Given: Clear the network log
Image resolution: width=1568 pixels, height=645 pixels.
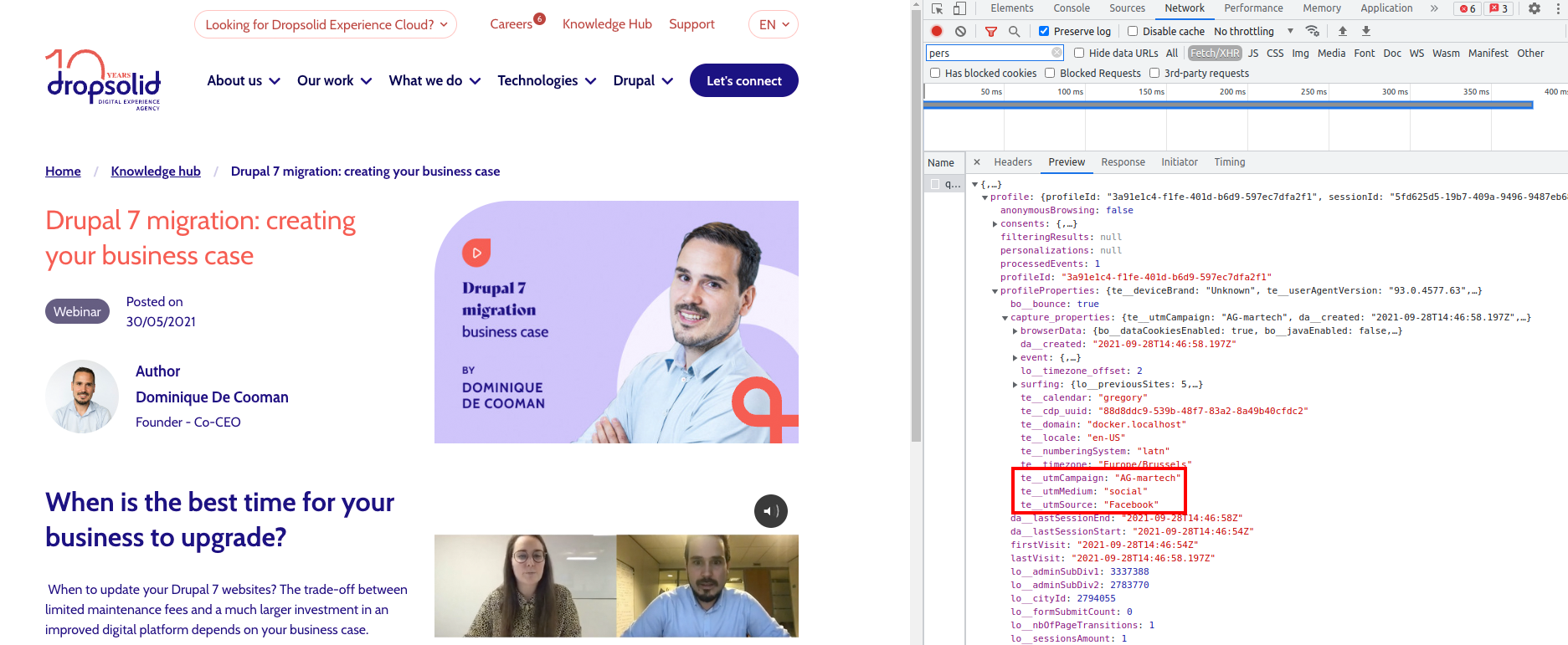Looking at the screenshot, I should pyautogui.click(x=960, y=31).
